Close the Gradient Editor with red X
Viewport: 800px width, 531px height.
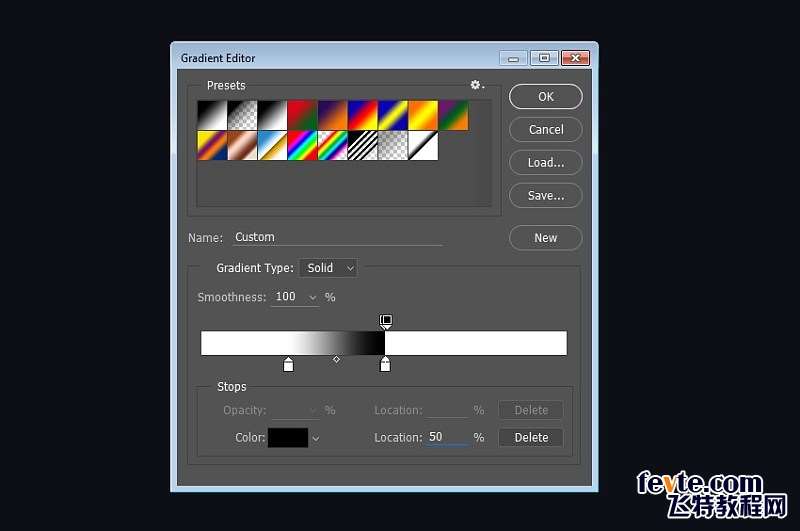coord(576,58)
